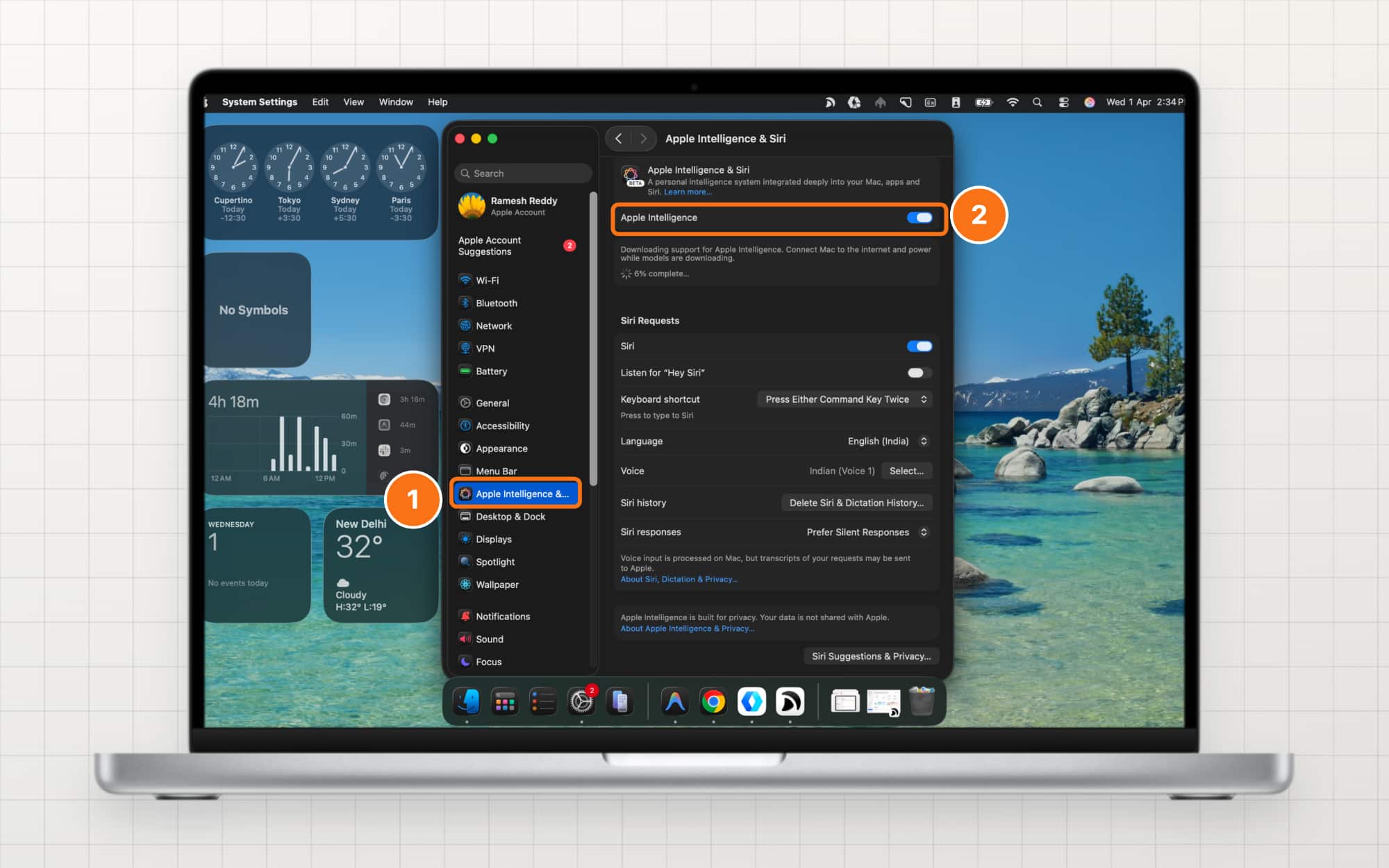The width and height of the screenshot is (1389, 868).
Task: Click battery charging icon in menu bar
Action: [984, 102]
